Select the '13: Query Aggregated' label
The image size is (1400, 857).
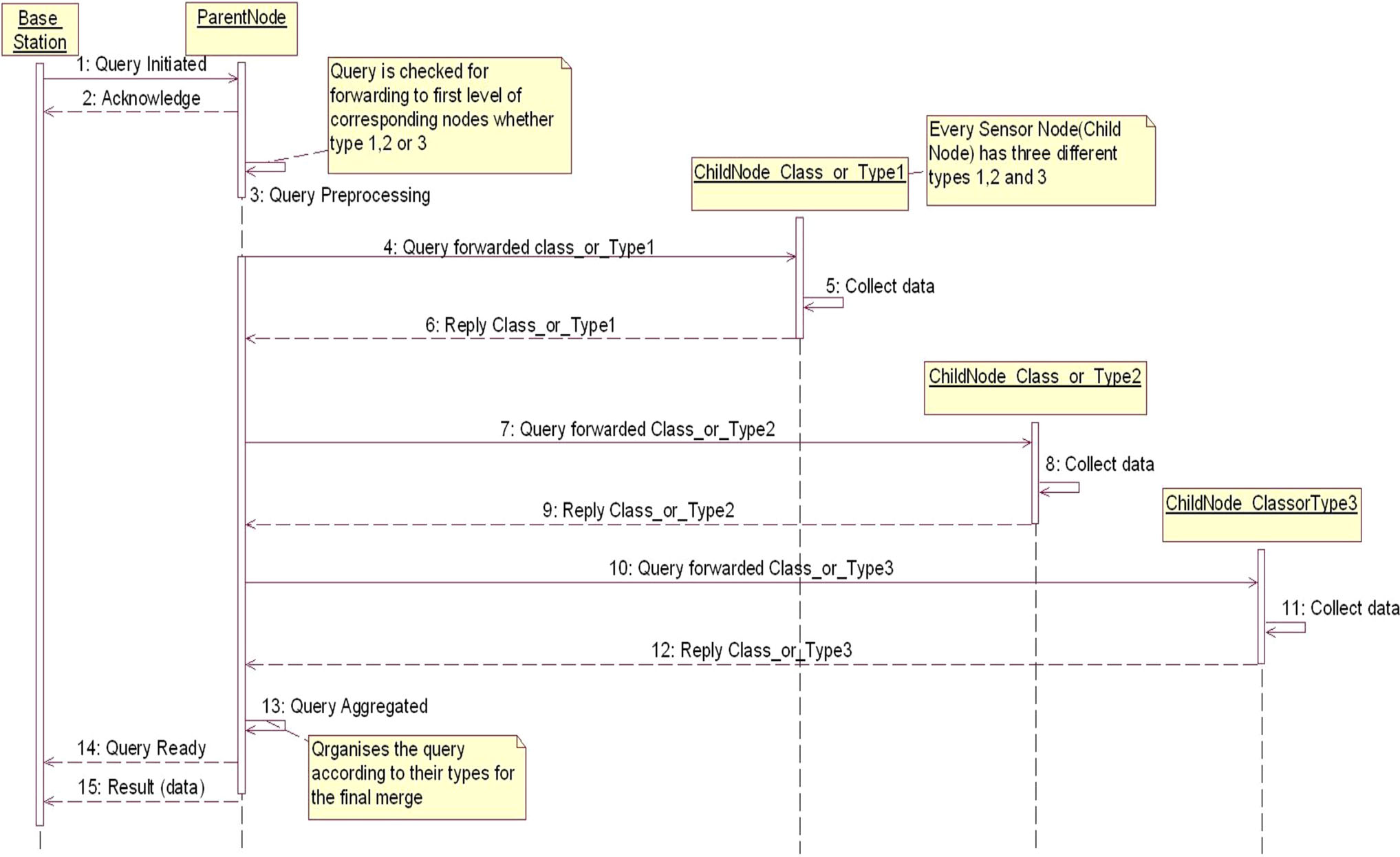[345, 706]
